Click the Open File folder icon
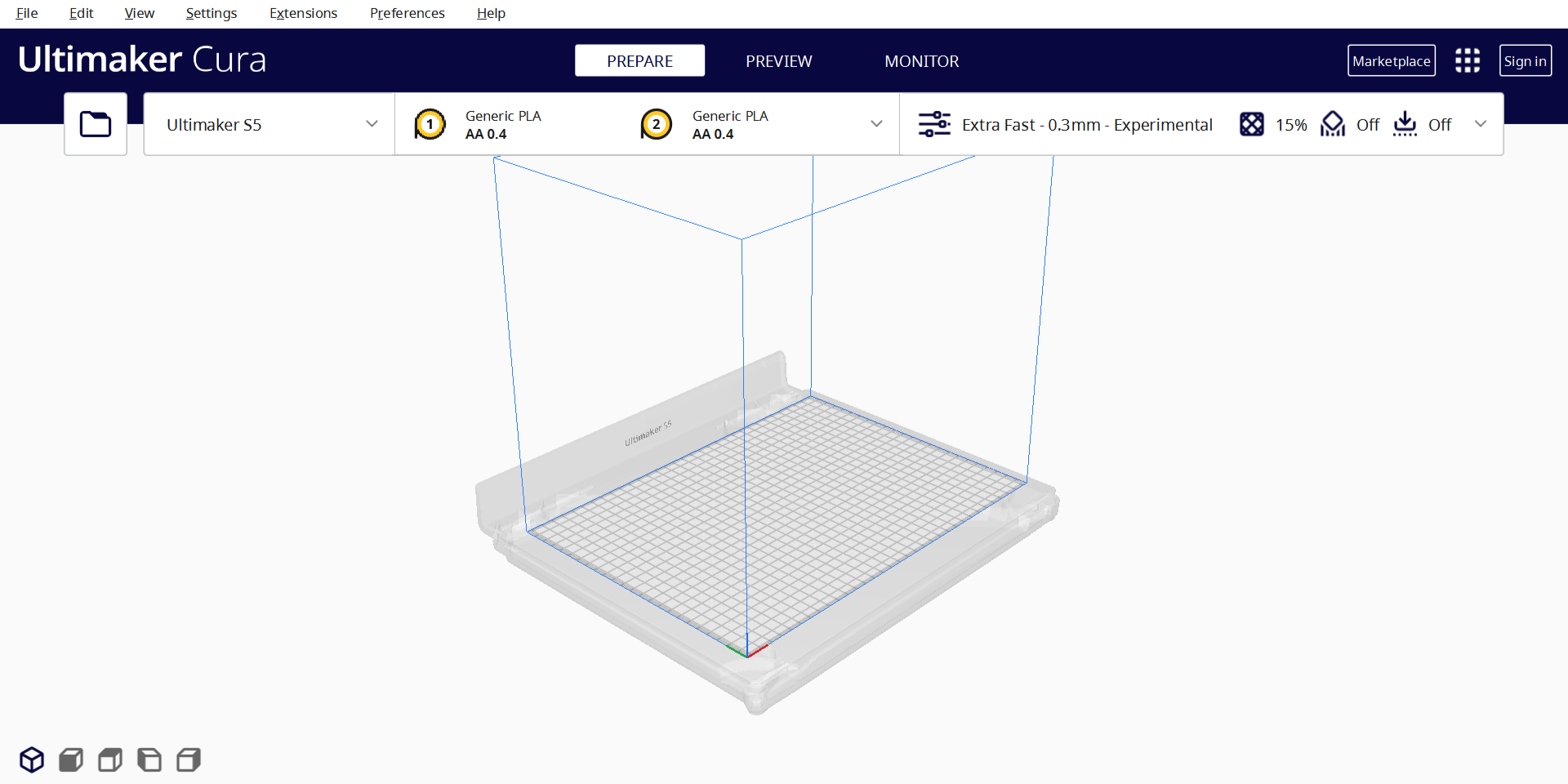Viewport: 1568px width, 784px height. tap(96, 124)
